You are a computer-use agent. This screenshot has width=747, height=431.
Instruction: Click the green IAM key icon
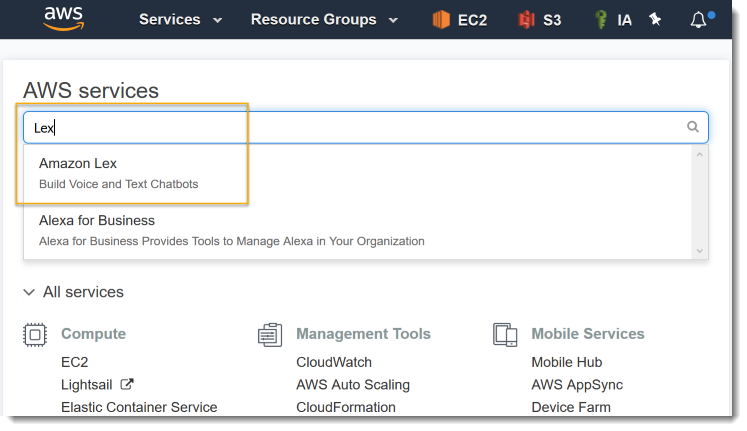tap(601, 20)
